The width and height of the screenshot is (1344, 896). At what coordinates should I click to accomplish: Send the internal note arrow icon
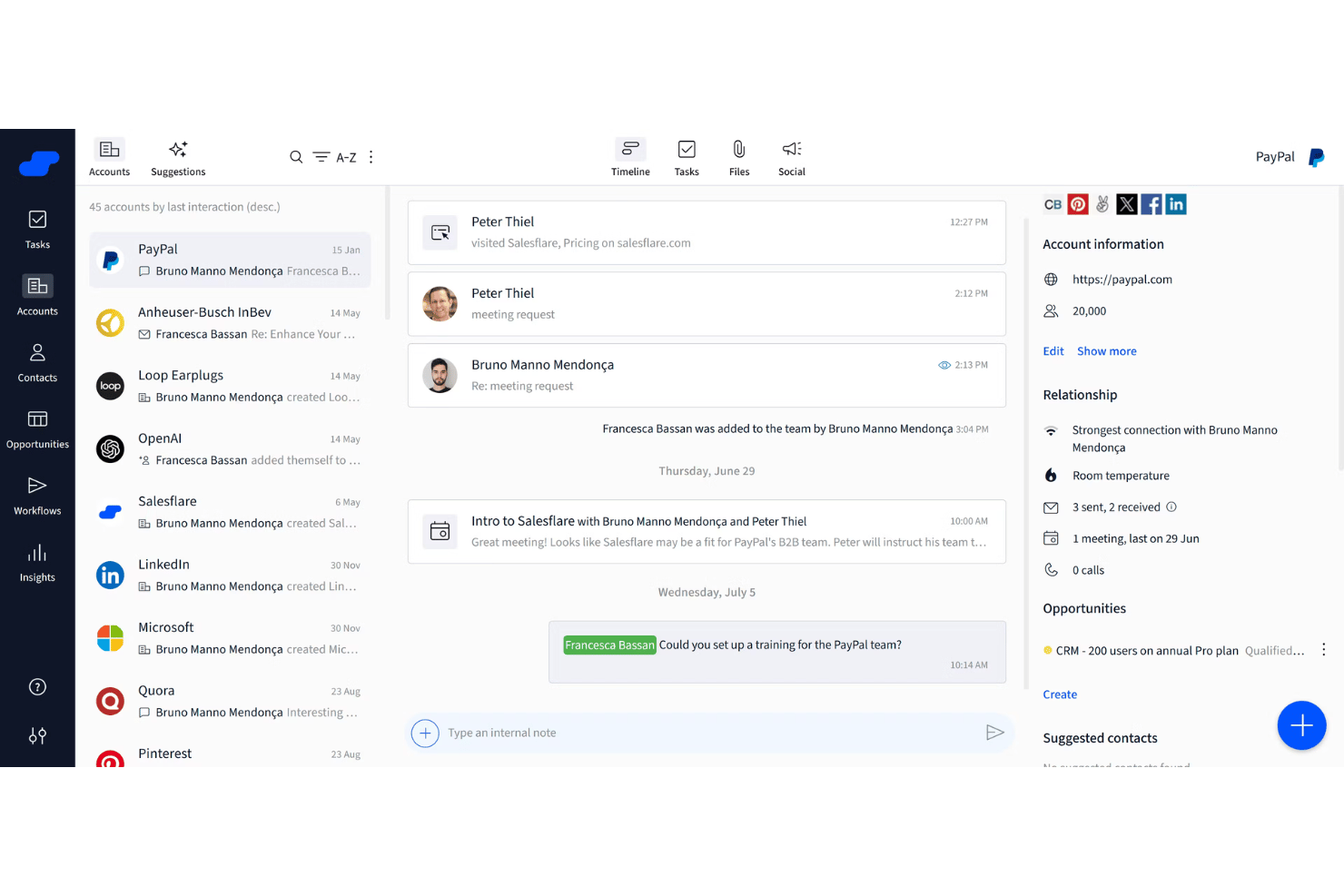point(995,733)
